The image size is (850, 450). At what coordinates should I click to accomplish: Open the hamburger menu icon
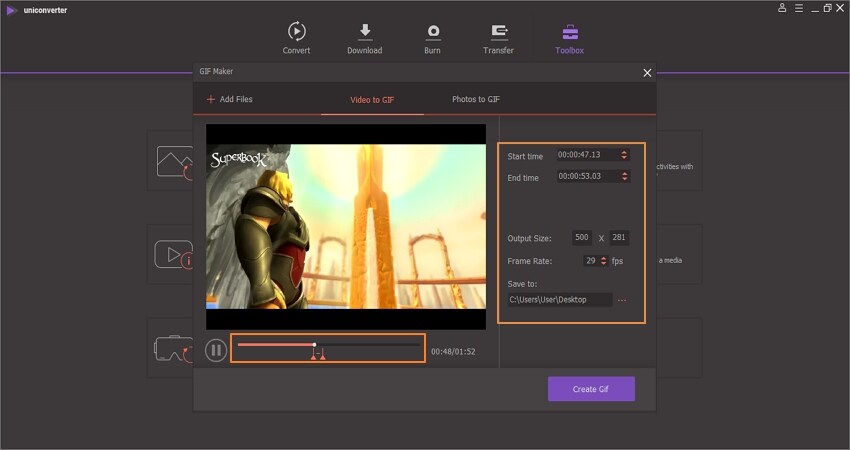click(x=799, y=8)
